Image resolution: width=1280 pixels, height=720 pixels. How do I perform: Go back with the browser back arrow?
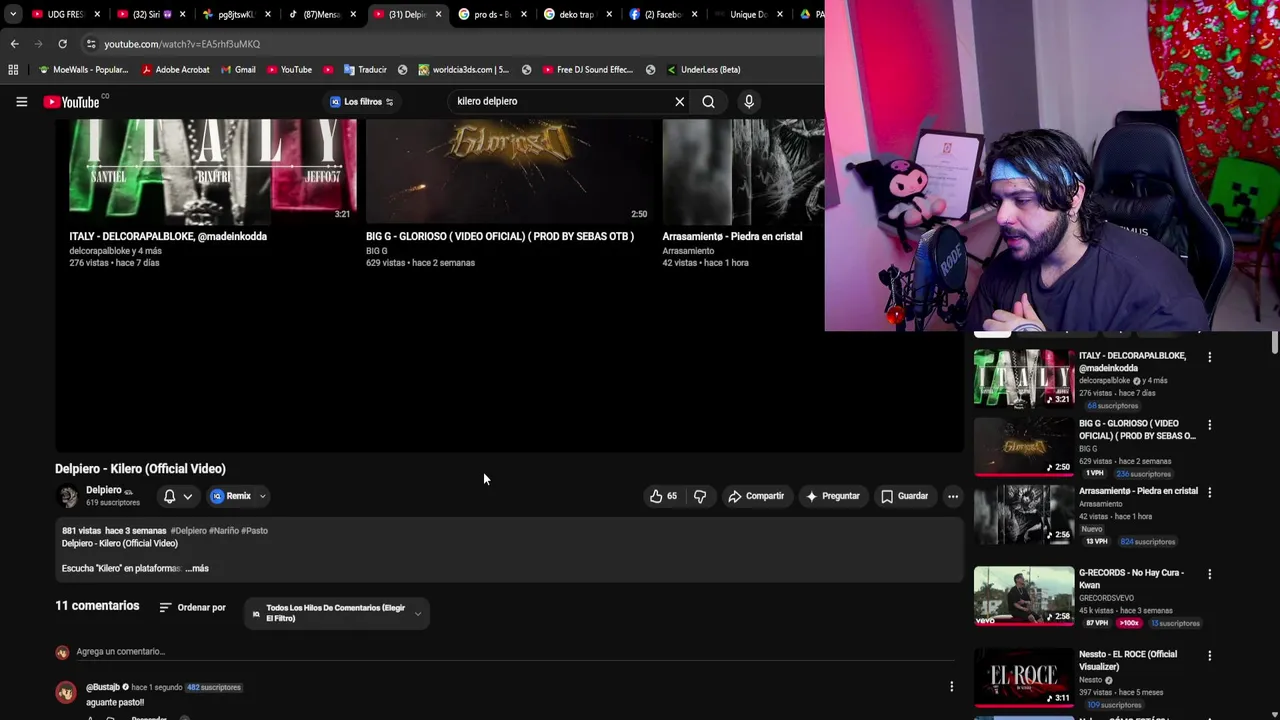pos(14,44)
